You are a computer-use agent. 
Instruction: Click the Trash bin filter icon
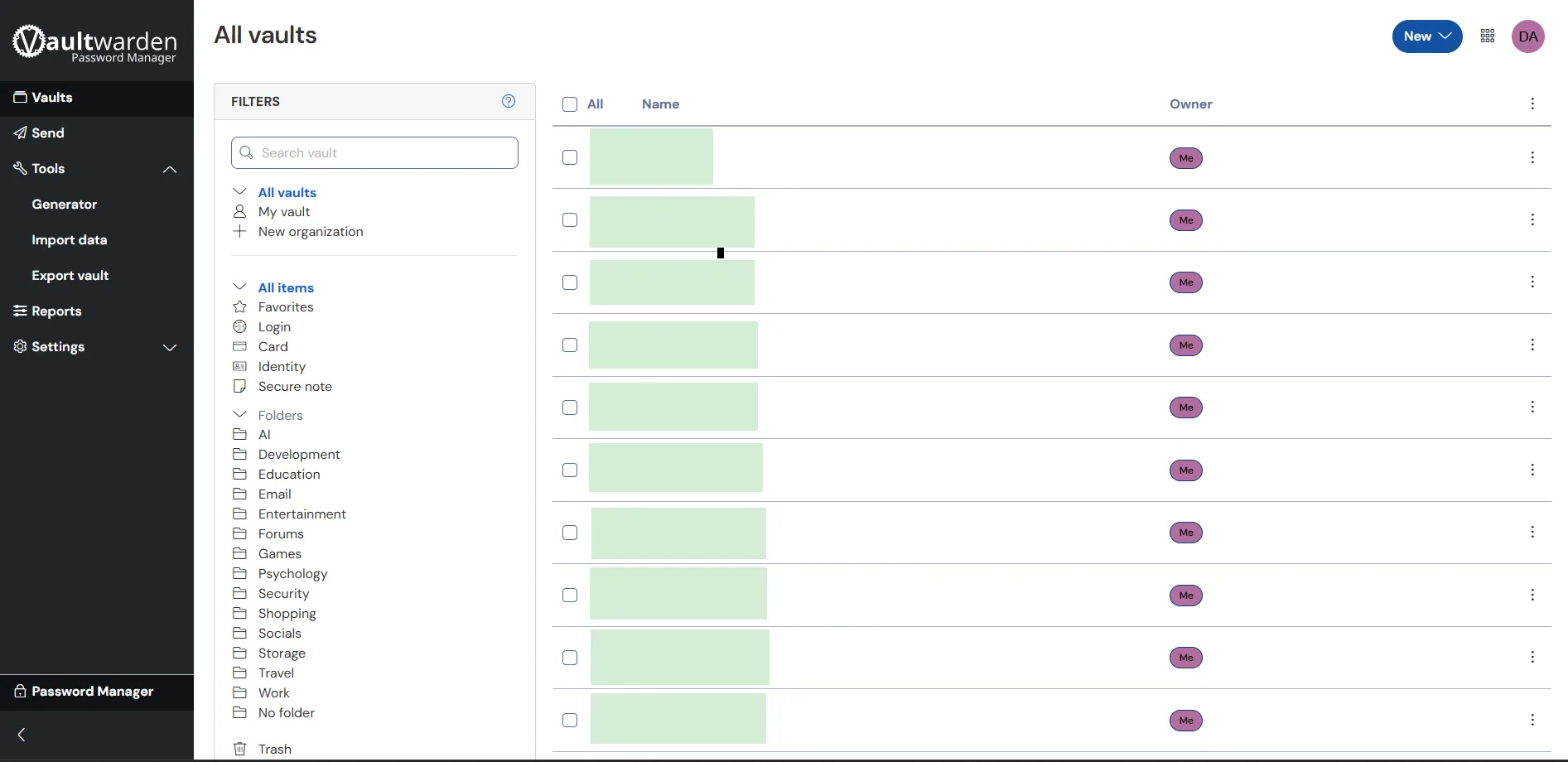point(240,749)
